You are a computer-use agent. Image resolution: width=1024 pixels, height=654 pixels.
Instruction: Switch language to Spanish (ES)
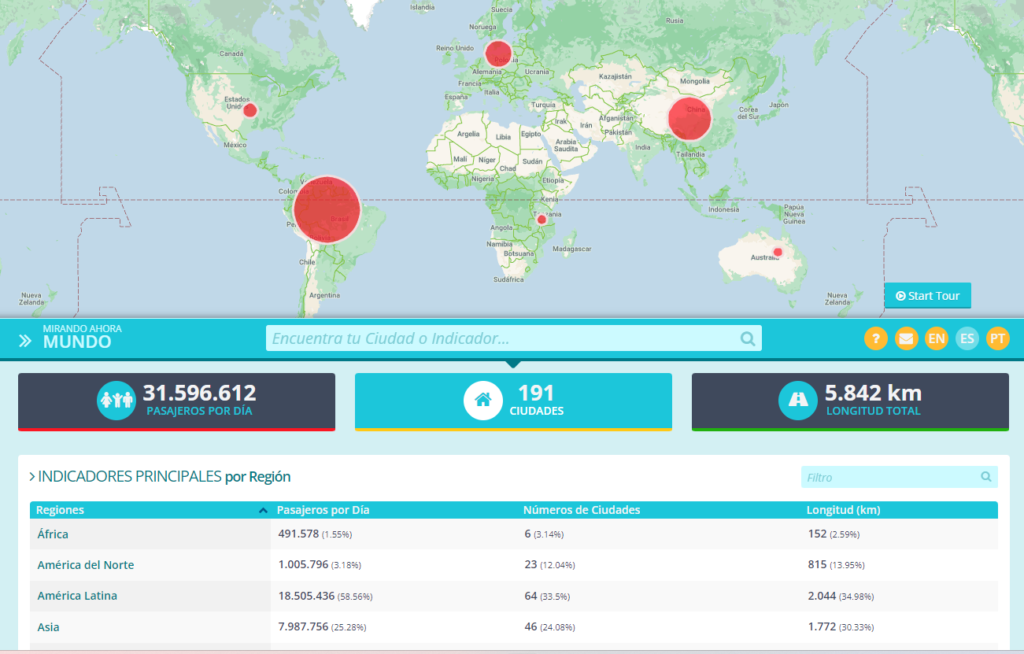(x=967, y=339)
